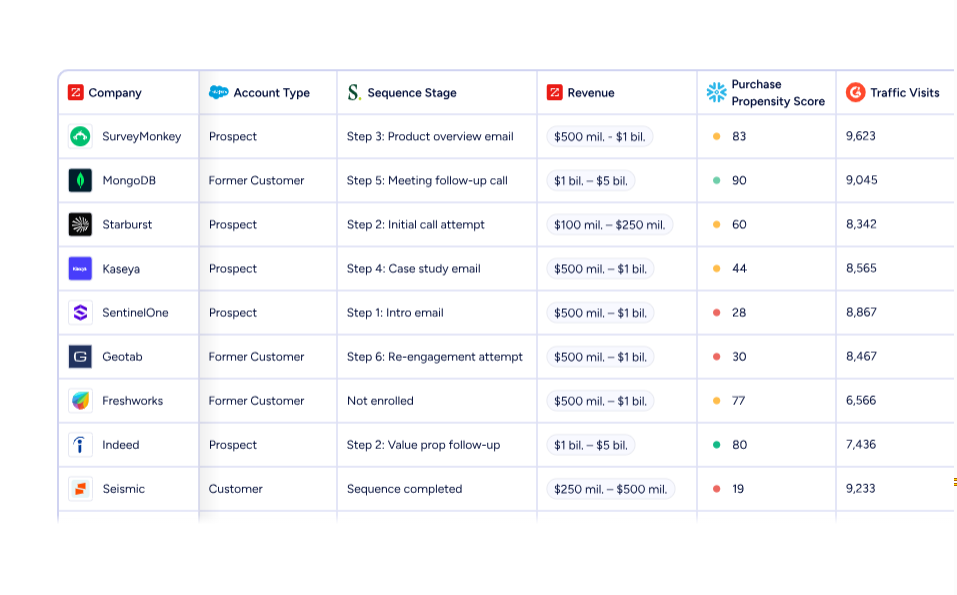Click the ZoomInfo icon beside Revenue header
The width and height of the screenshot is (957, 595).
point(554,92)
